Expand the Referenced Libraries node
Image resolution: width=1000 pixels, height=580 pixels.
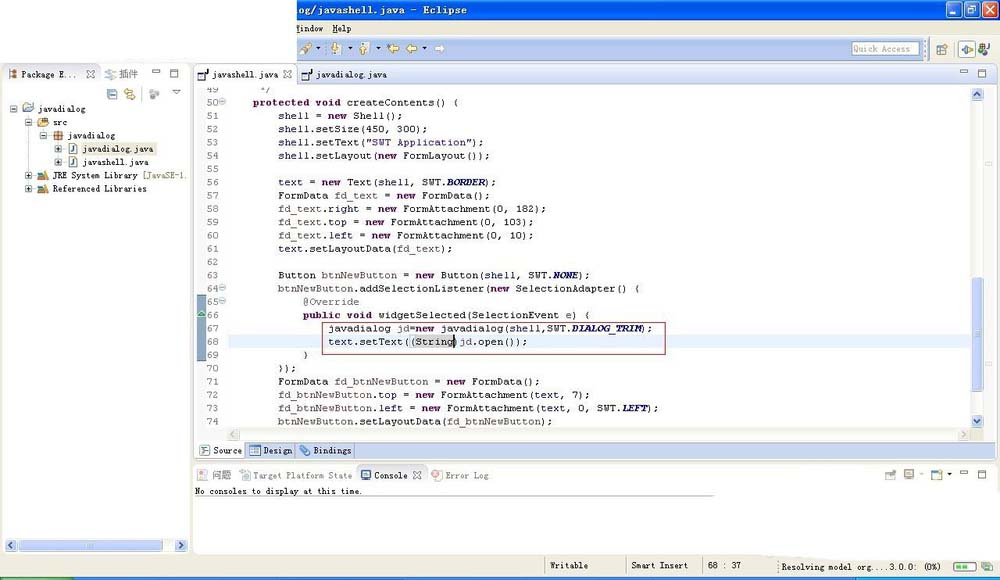29,188
